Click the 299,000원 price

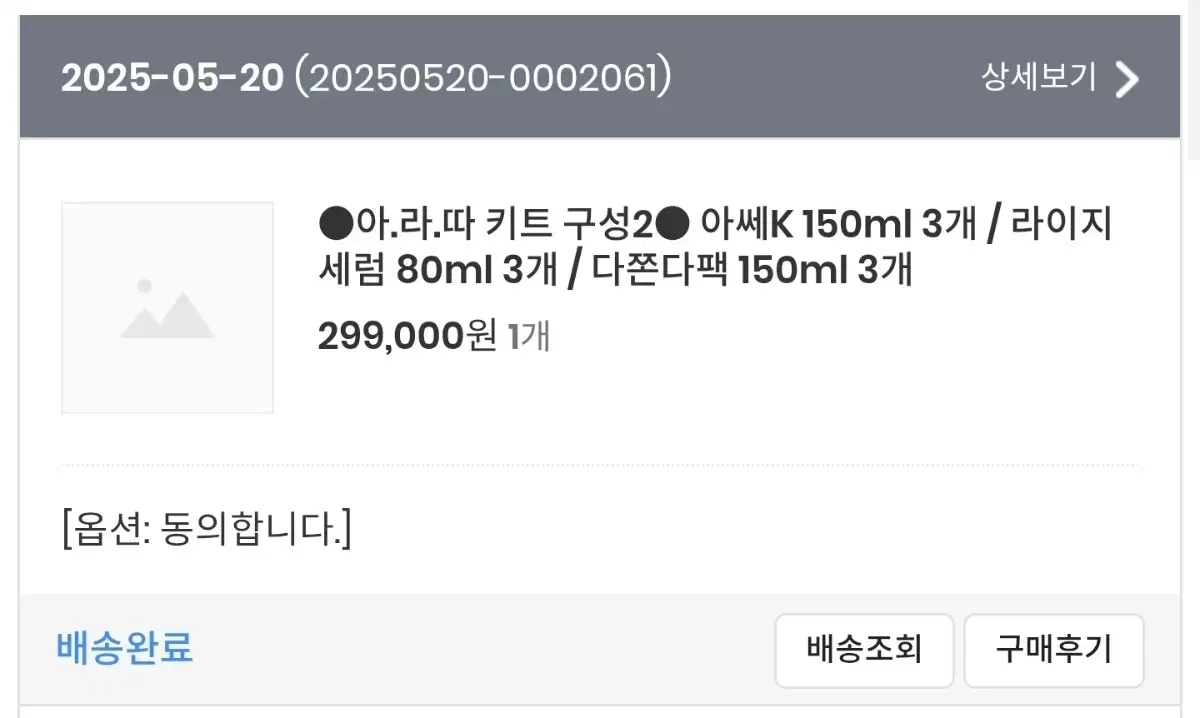point(407,338)
